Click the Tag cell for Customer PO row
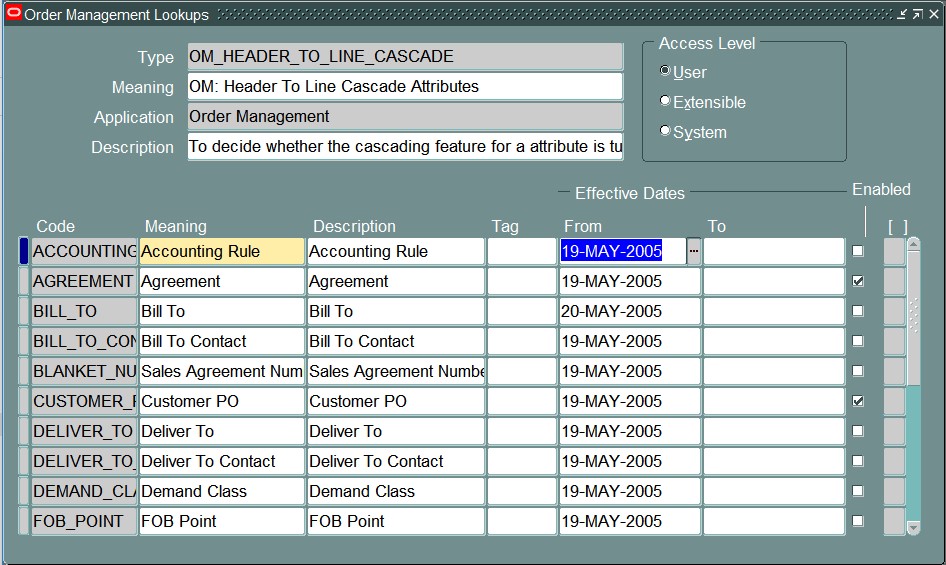The image size is (946, 565). tap(522, 401)
